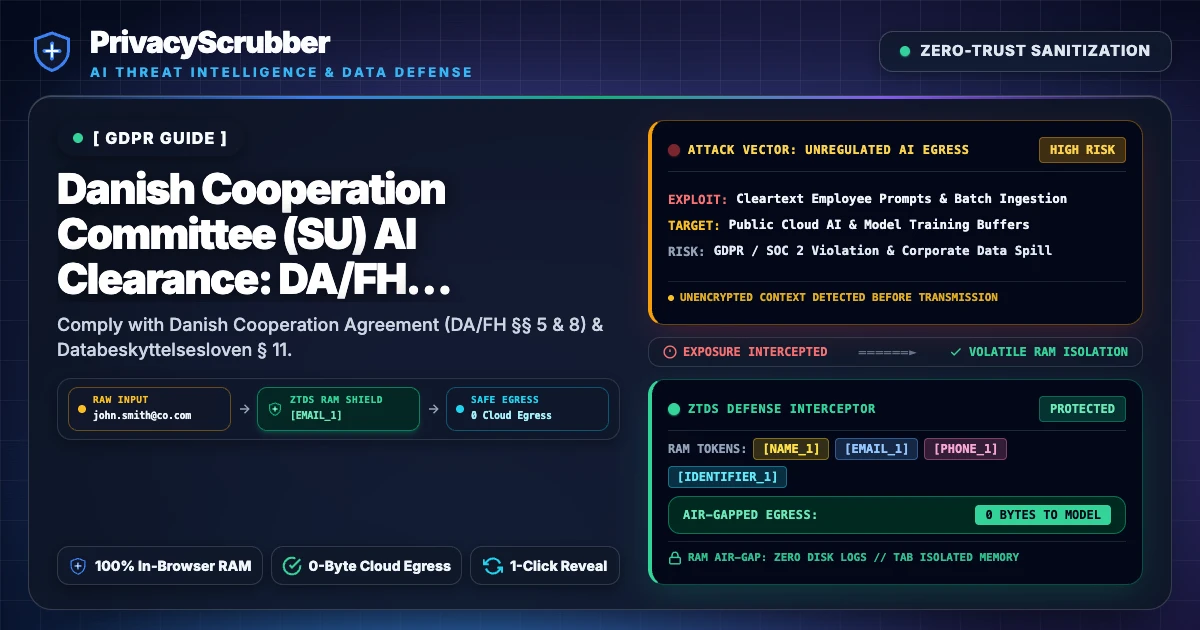Click AI THREAT INTELLIGENCE & DATA DEFENSE tagline

pyautogui.click(x=281, y=72)
